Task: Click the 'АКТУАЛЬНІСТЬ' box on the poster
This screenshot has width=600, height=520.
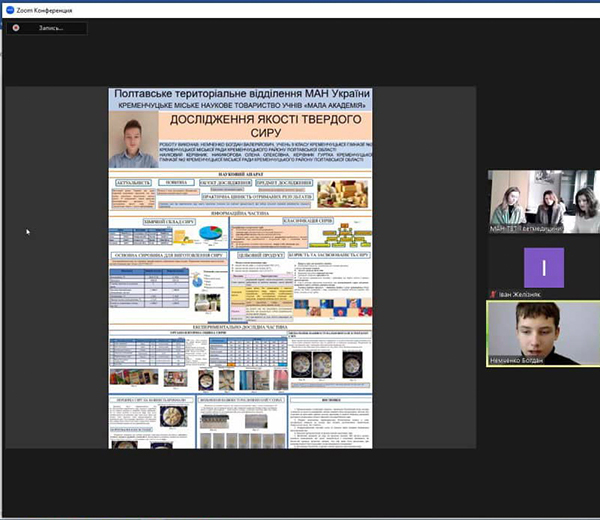Action: pyautogui.click(x=134, y=183)
